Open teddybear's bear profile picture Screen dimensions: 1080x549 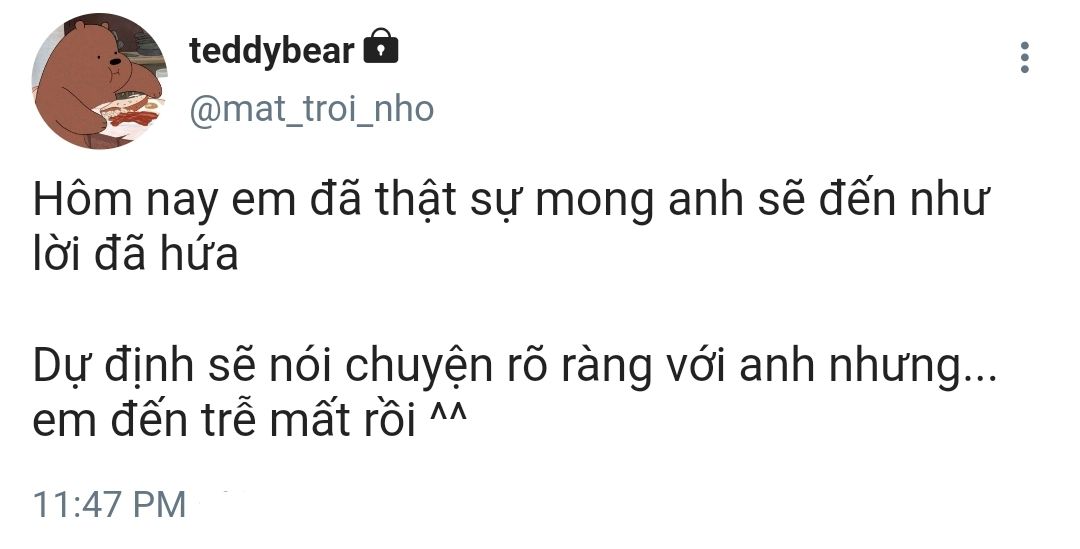tap(100, 81)
